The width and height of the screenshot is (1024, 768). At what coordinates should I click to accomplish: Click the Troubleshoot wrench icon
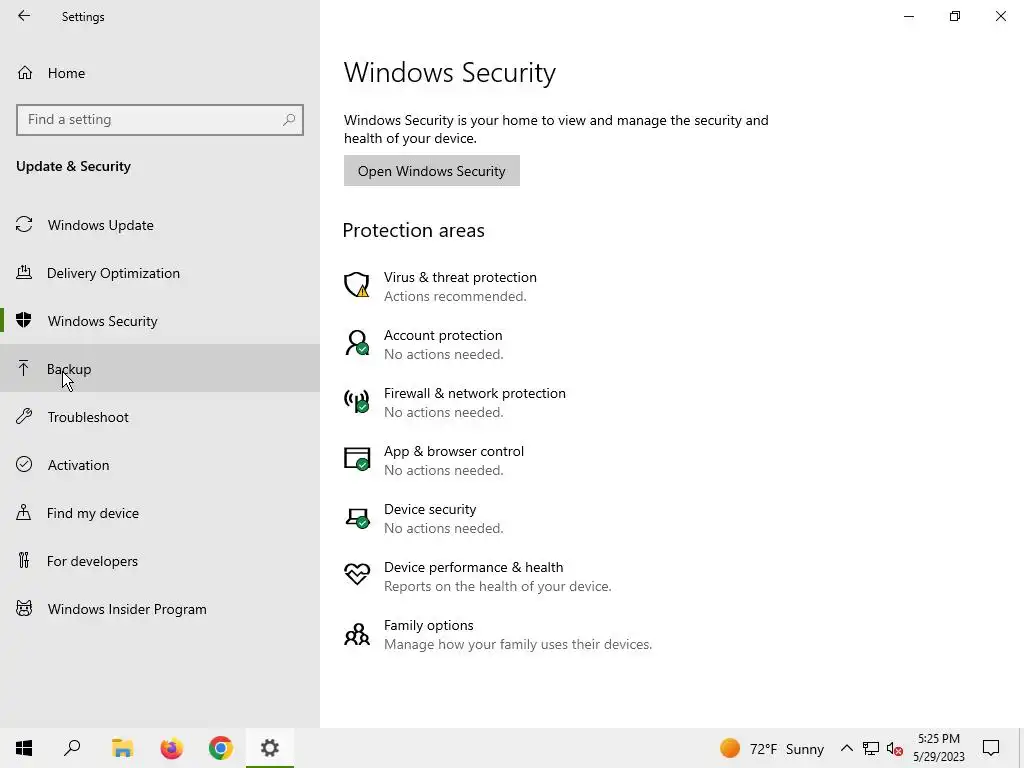coord(24,416)
